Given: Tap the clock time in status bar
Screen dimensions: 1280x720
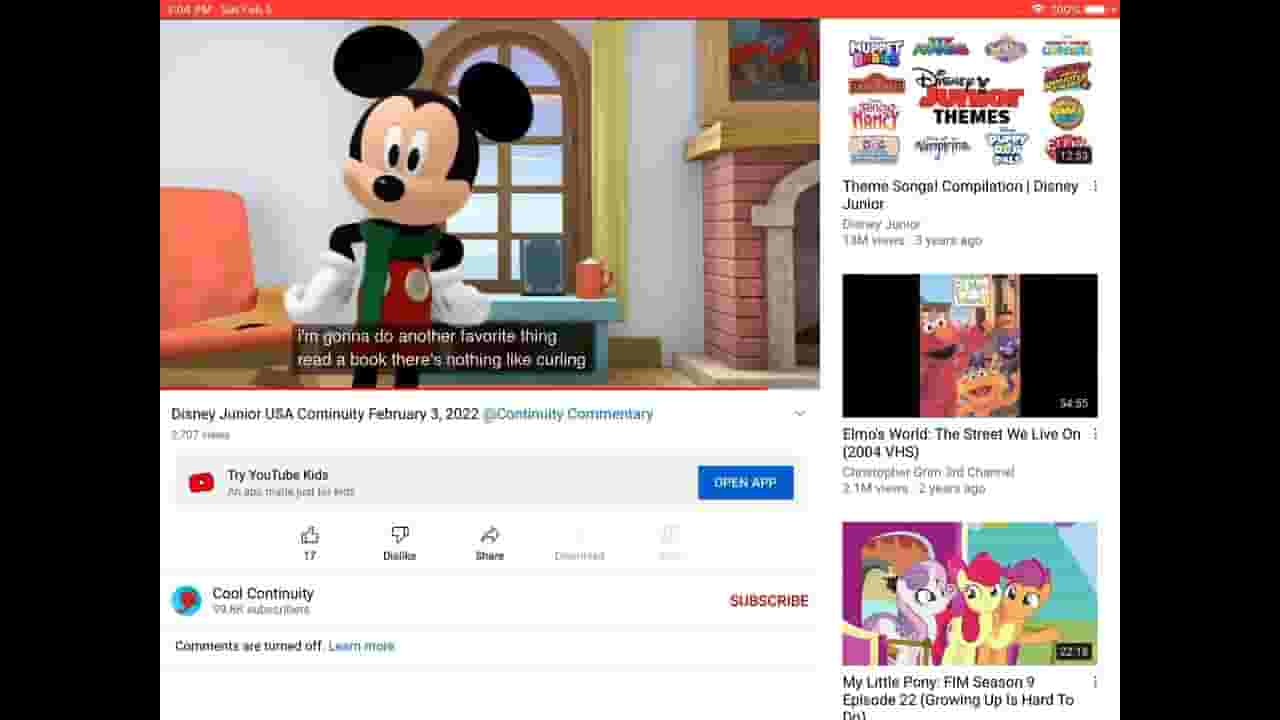Looking at the screenshot, I should point(189,9).
